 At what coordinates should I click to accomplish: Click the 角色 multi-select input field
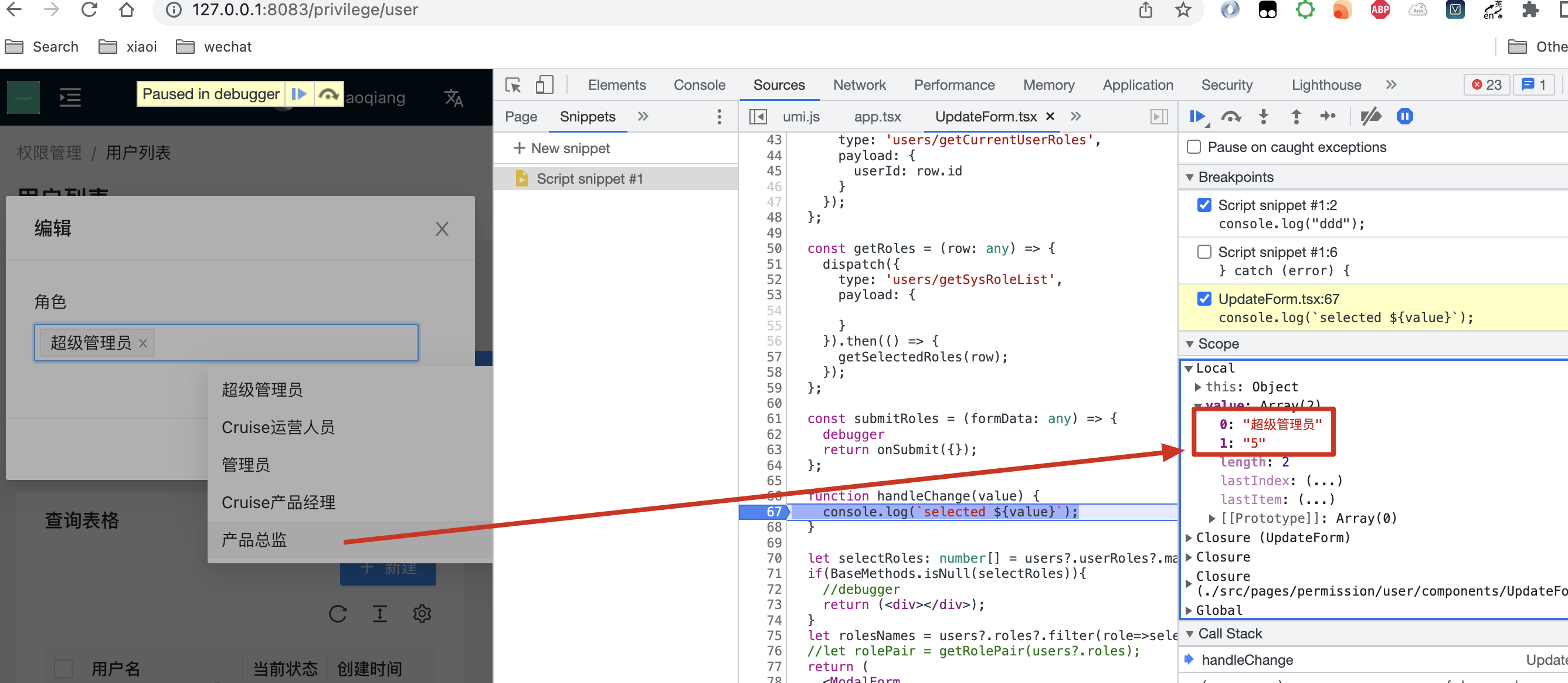tap(286, 343)
